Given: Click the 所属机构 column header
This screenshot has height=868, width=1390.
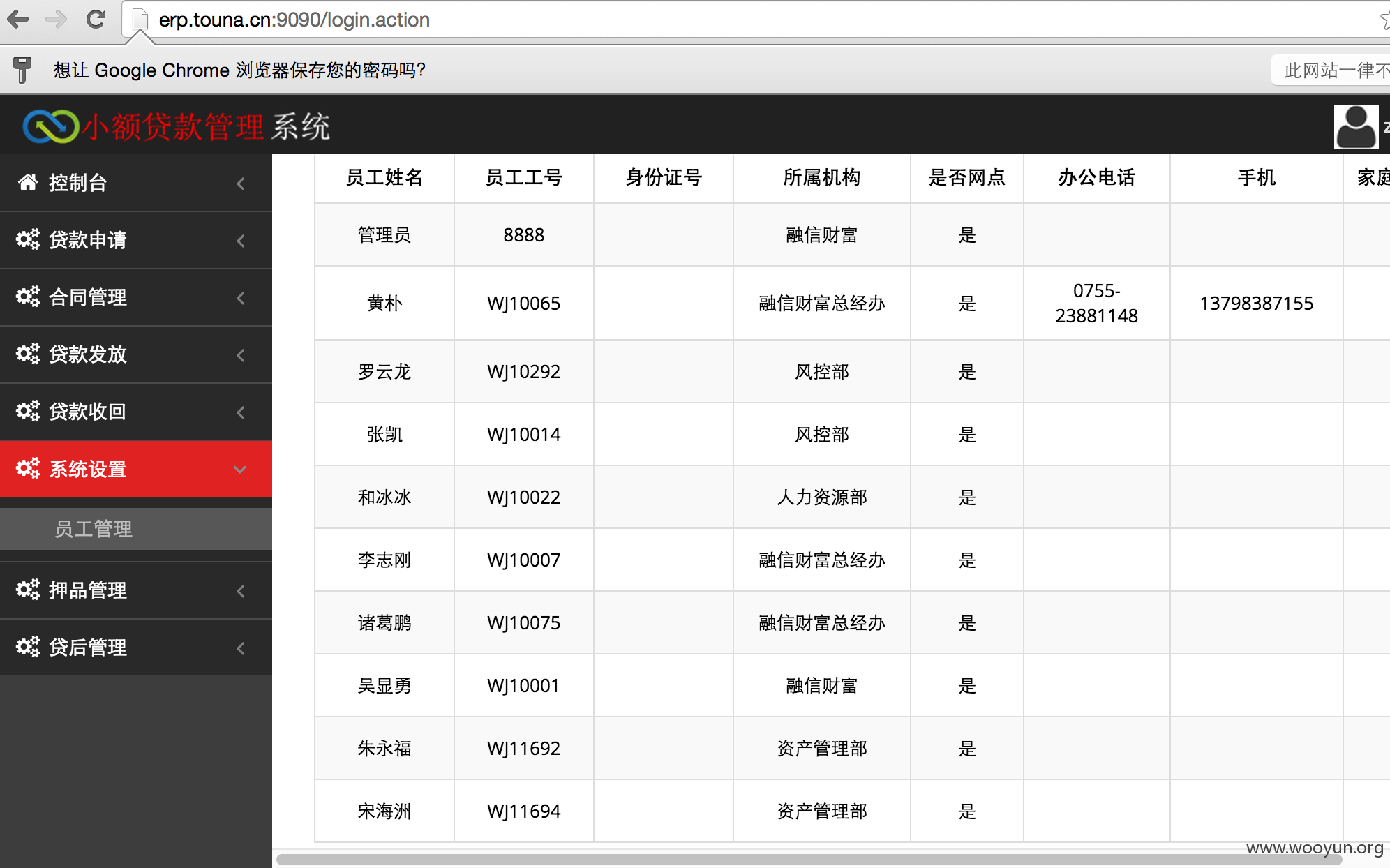Looking at the screenshot, I should click(x=822, y=178).
